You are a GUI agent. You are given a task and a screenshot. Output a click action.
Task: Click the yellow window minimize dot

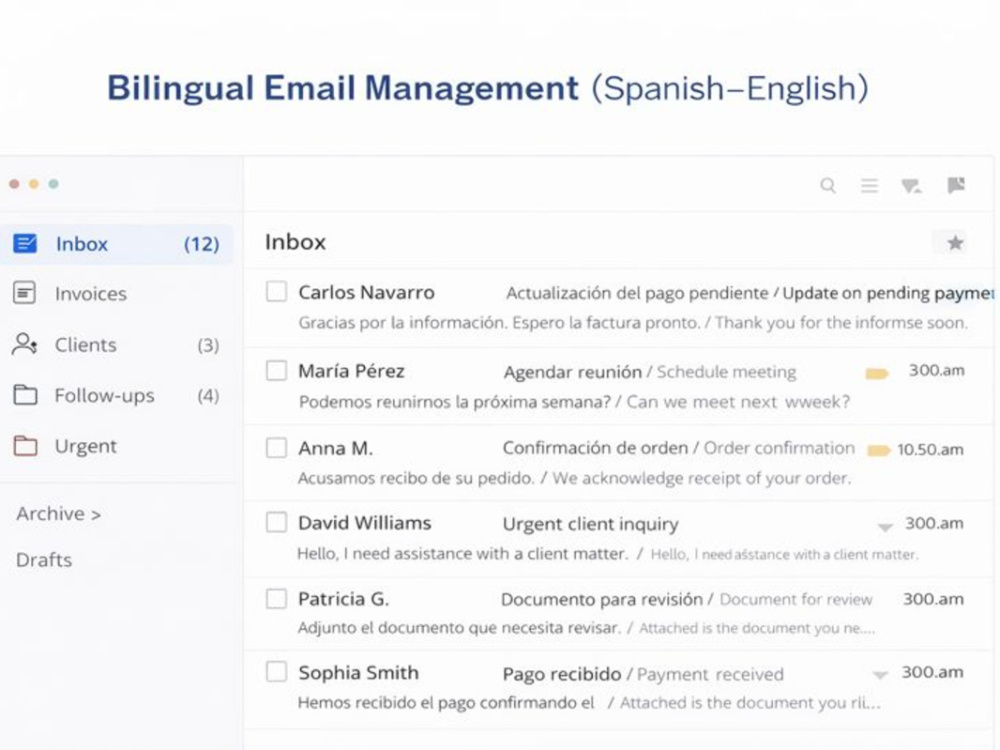(34, 184)
